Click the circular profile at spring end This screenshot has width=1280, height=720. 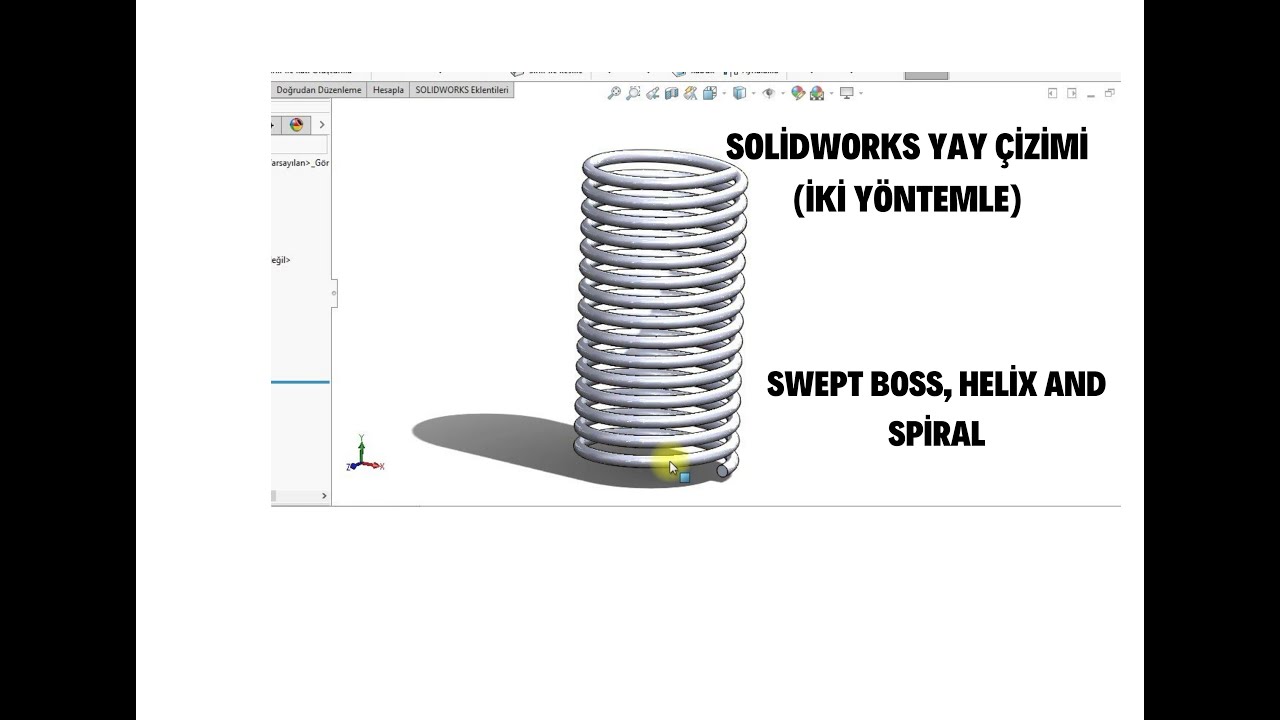tap(723, 470)
